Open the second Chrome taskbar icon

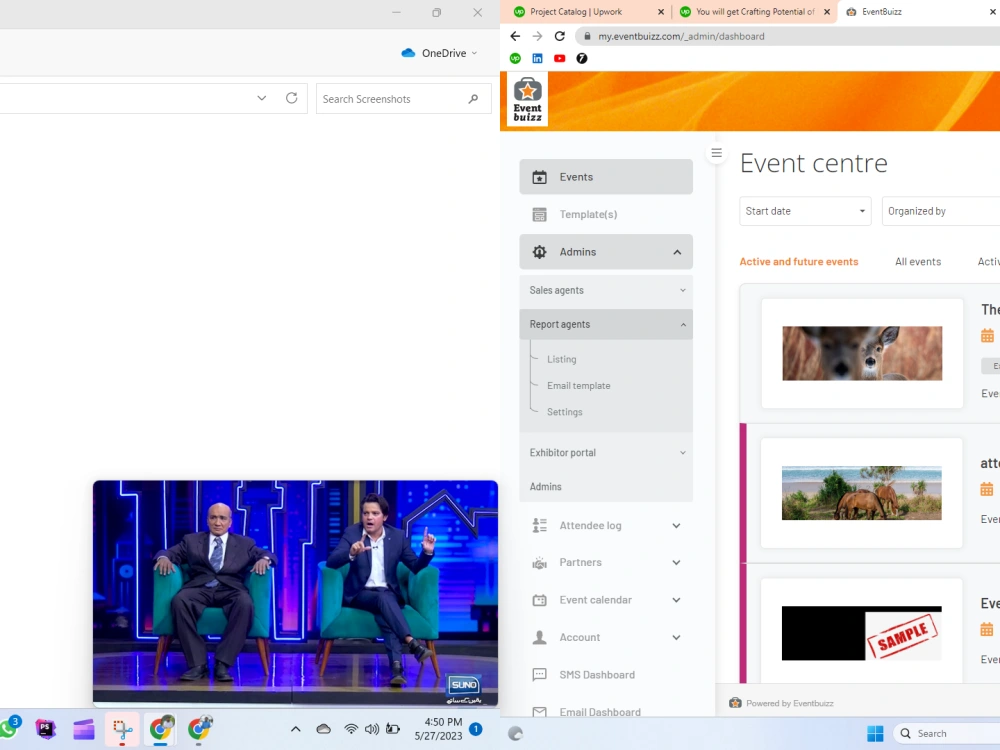point(199,729)
